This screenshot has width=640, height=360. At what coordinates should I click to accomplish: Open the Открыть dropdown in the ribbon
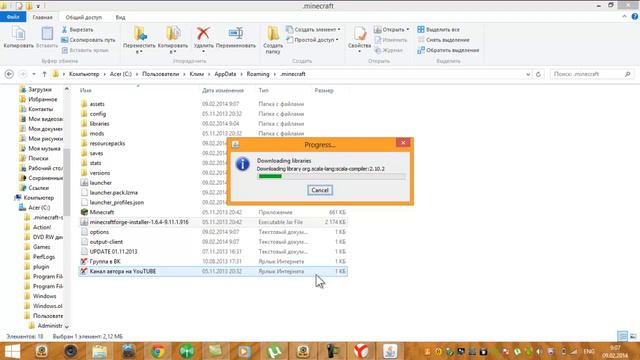tap(391, 30)
